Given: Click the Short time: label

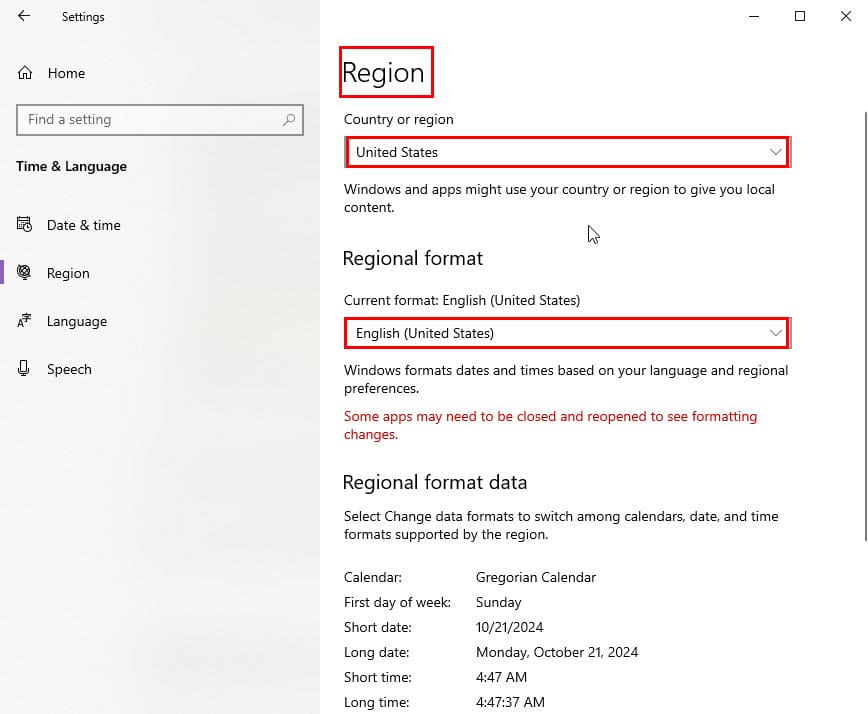Looking at the screenshot, I should pyautogui.click(x=378, y=677).
